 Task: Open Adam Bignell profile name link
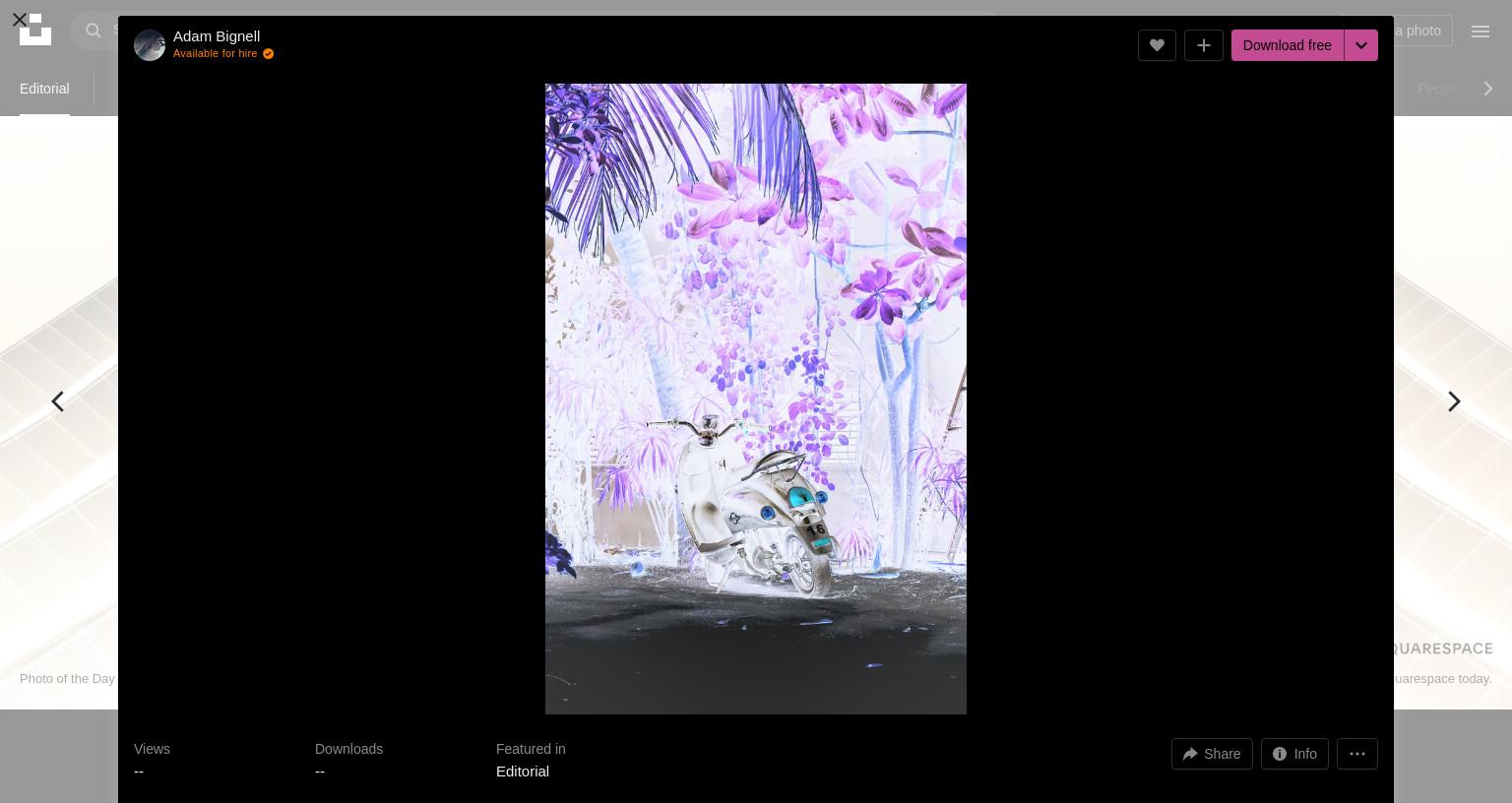click(217, 36)
